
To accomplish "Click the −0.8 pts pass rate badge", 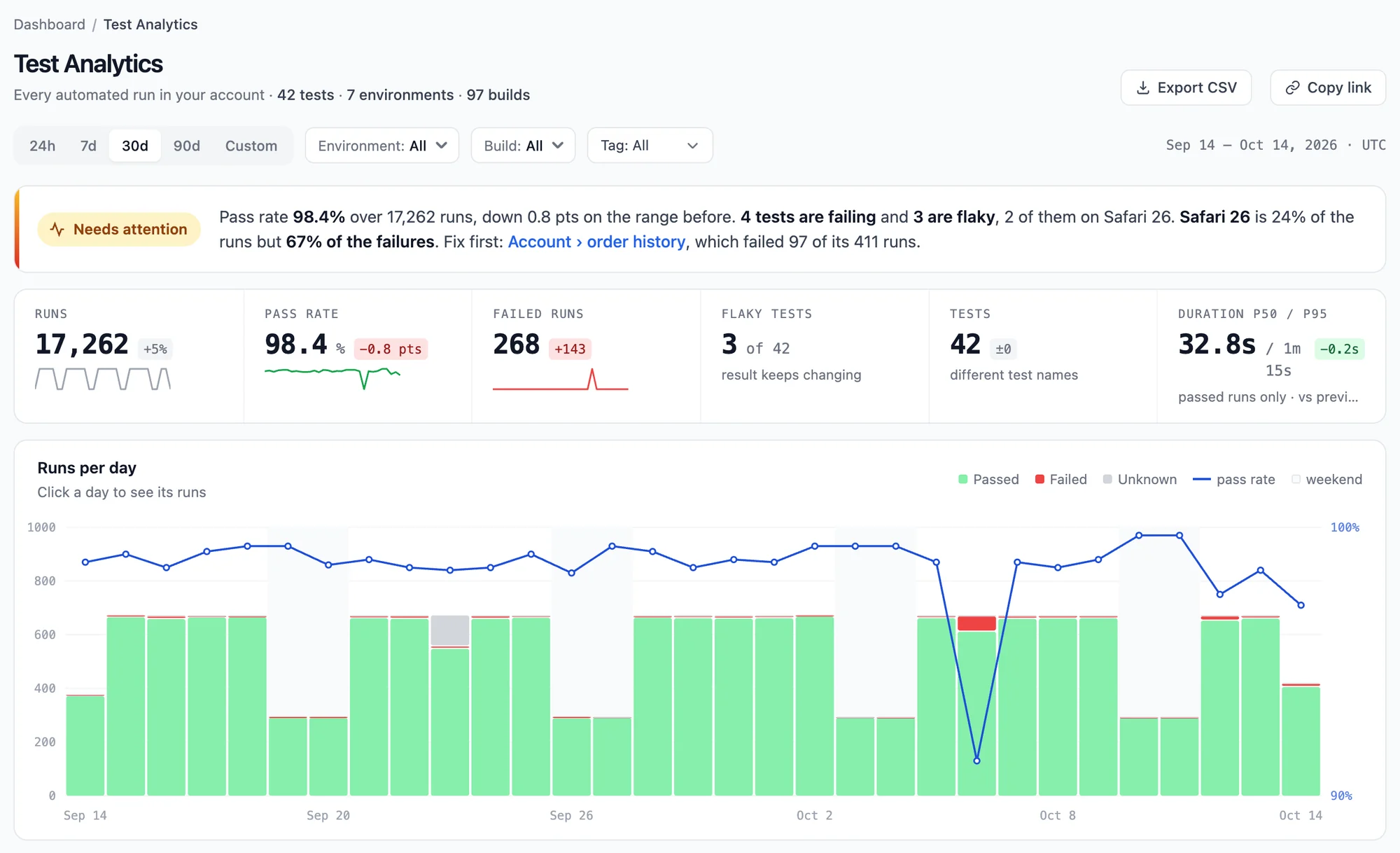I will pyautogui.click(x=391, y=349).
